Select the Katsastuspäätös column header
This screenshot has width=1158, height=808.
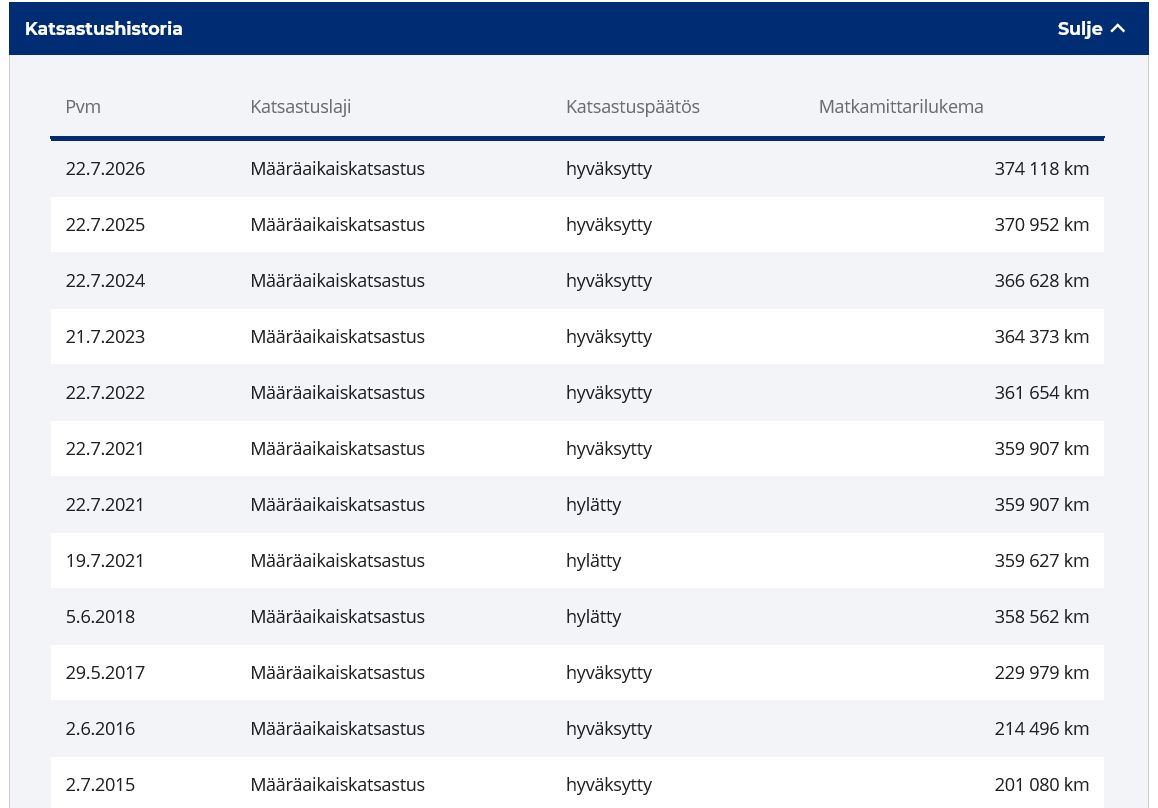[x=633, y=106]
